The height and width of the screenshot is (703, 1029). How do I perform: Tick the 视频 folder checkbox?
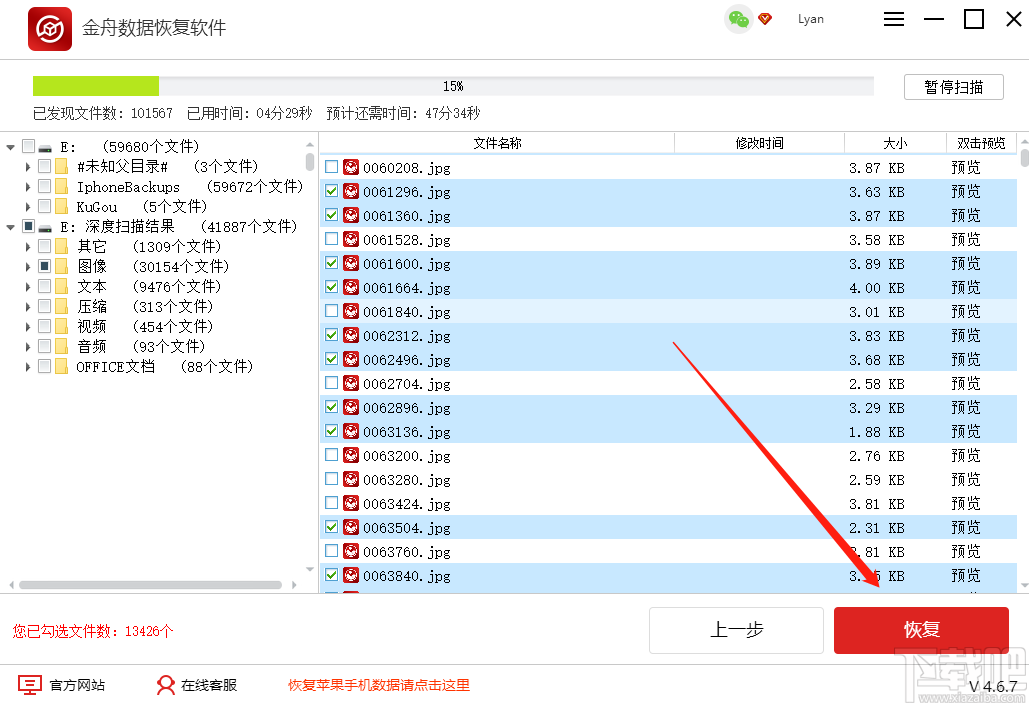click(45, 326)
